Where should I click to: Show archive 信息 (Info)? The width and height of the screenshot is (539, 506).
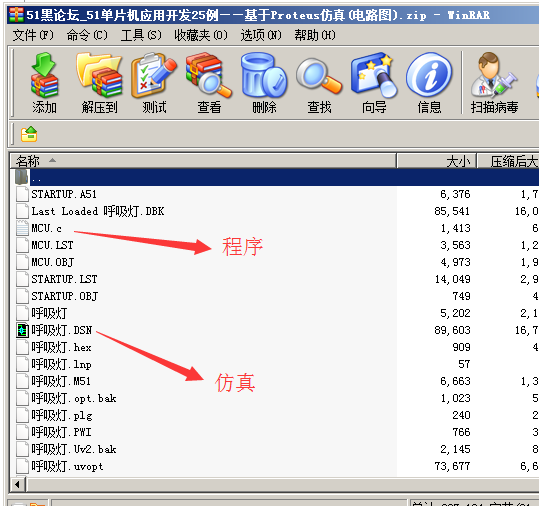(x=429, y=75)
